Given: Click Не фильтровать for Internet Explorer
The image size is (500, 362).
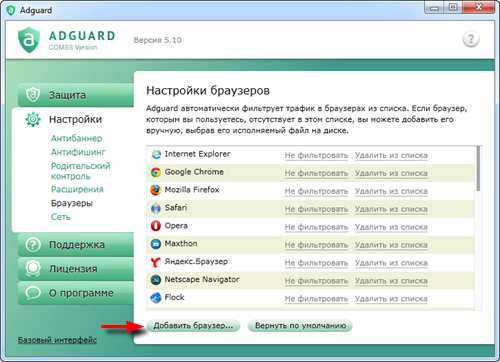Looking at the screenshot, I should point(316,155).
